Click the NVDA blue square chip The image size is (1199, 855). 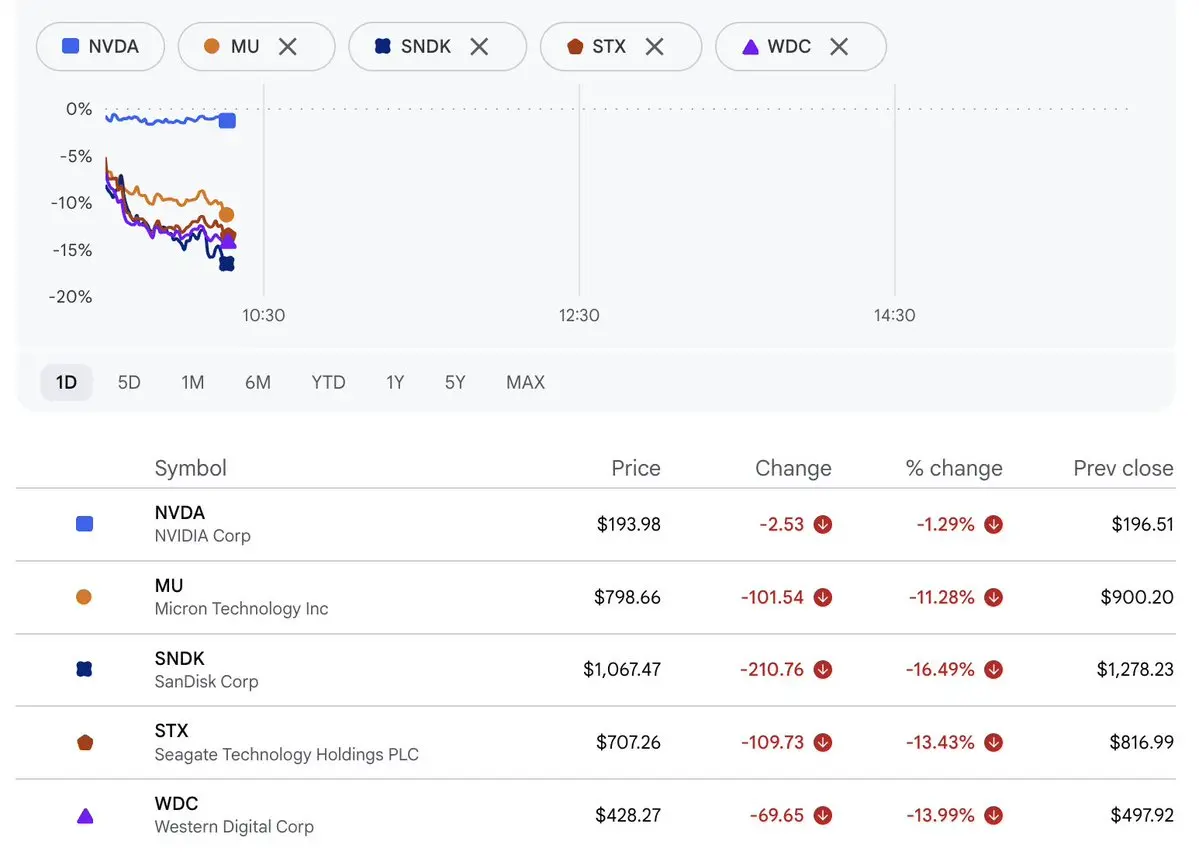click(100, 47)
